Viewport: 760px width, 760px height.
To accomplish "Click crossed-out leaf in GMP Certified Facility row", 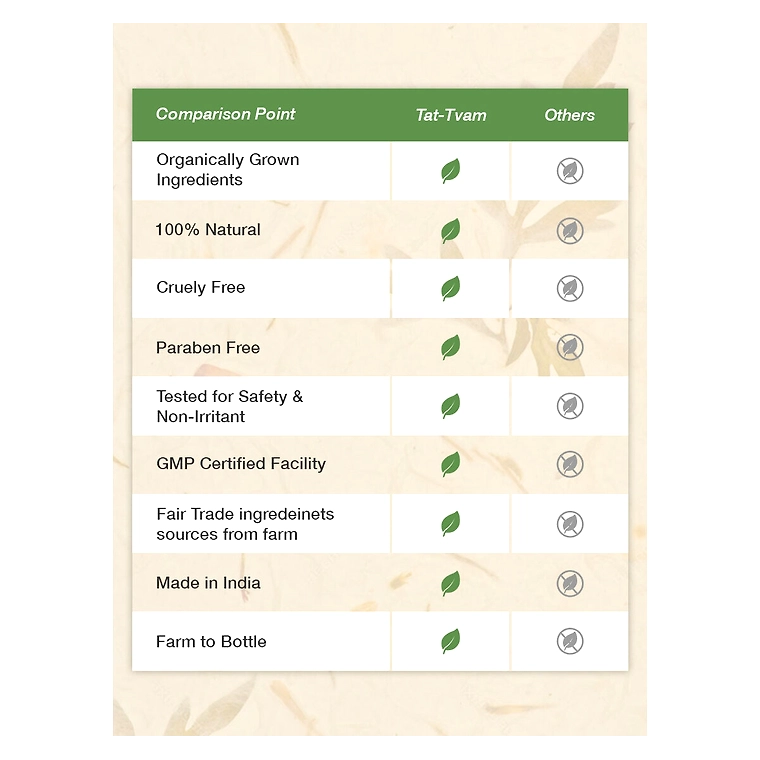I will (570, 464).
